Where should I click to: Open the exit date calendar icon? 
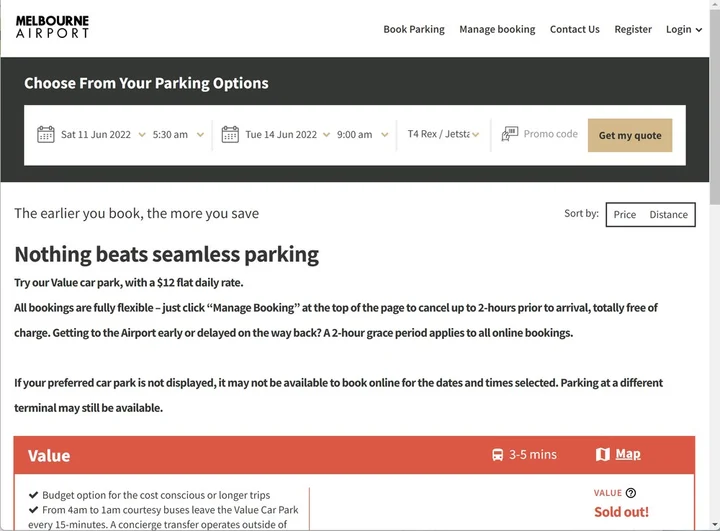[230, 135]
